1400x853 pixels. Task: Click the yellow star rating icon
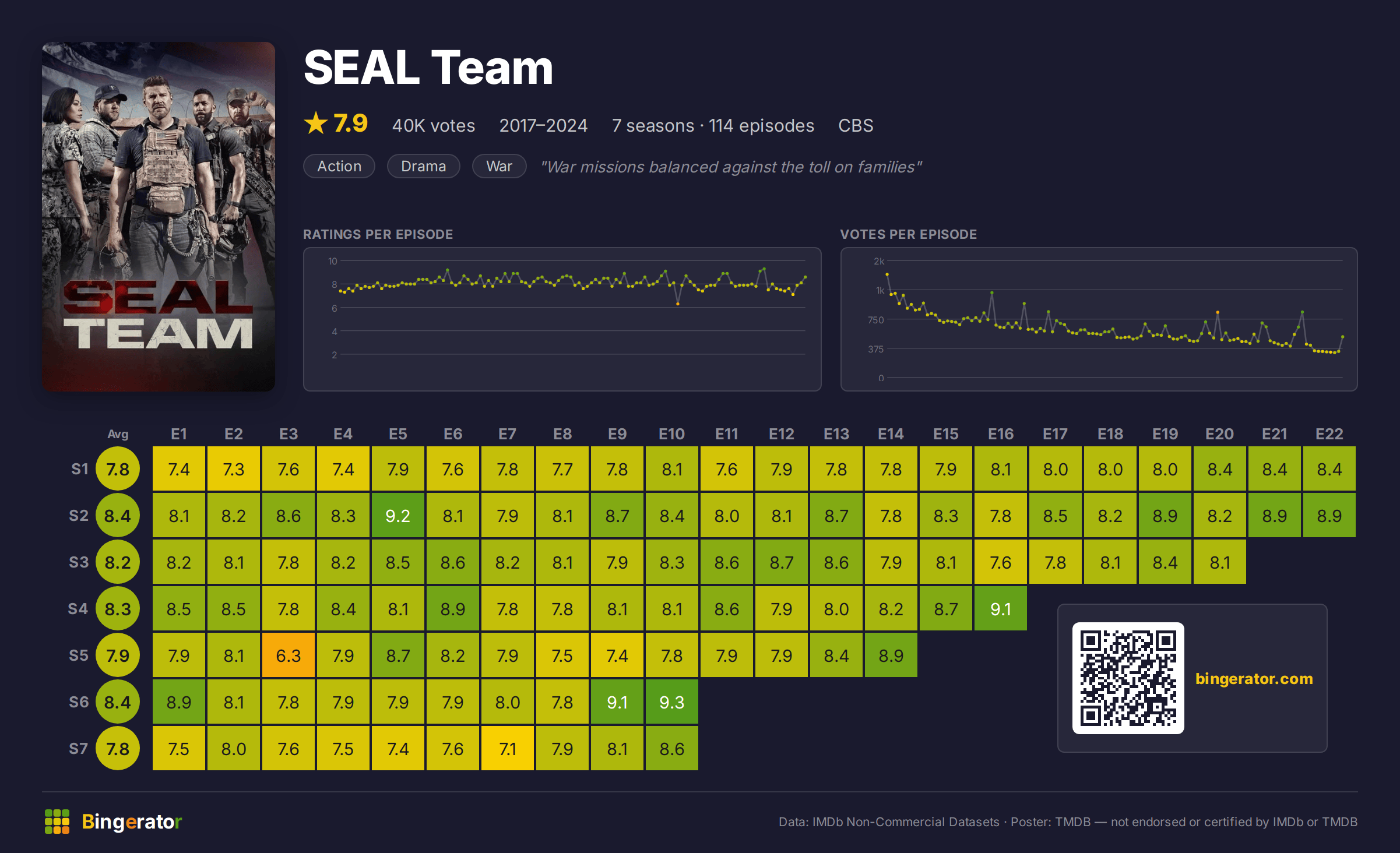click(x=316, y=124)
